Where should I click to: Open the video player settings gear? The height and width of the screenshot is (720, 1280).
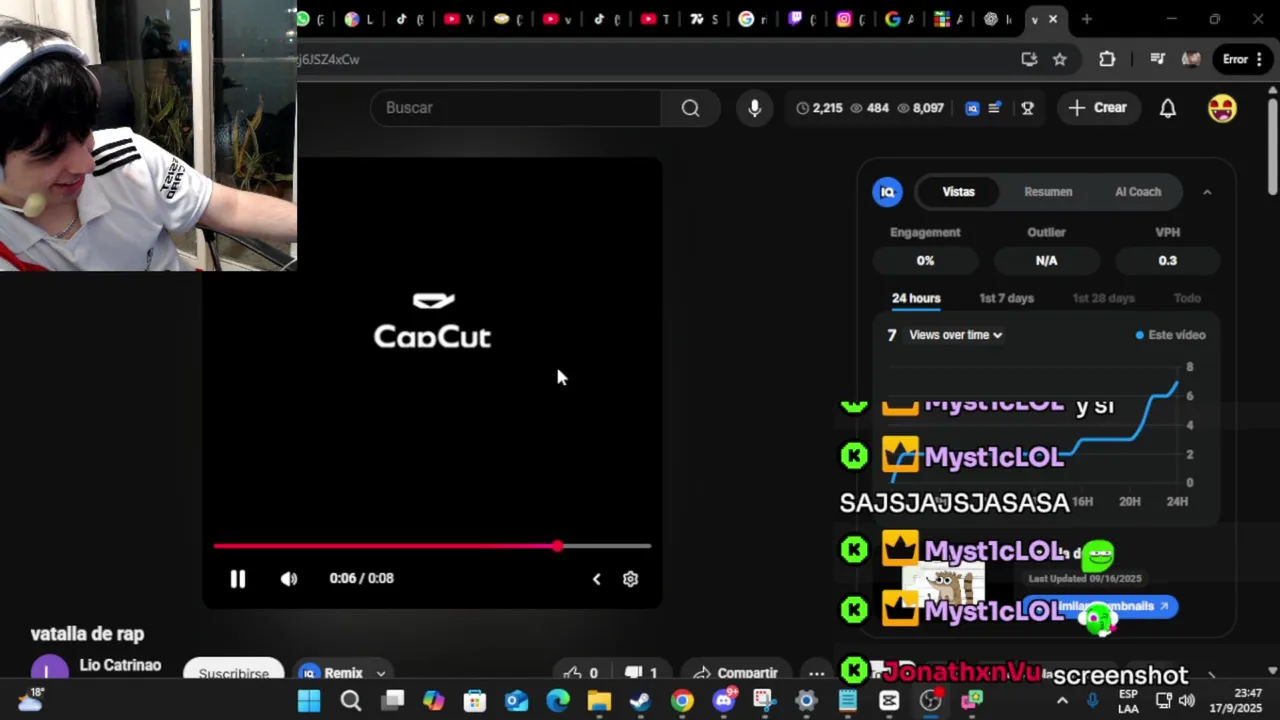630,579
